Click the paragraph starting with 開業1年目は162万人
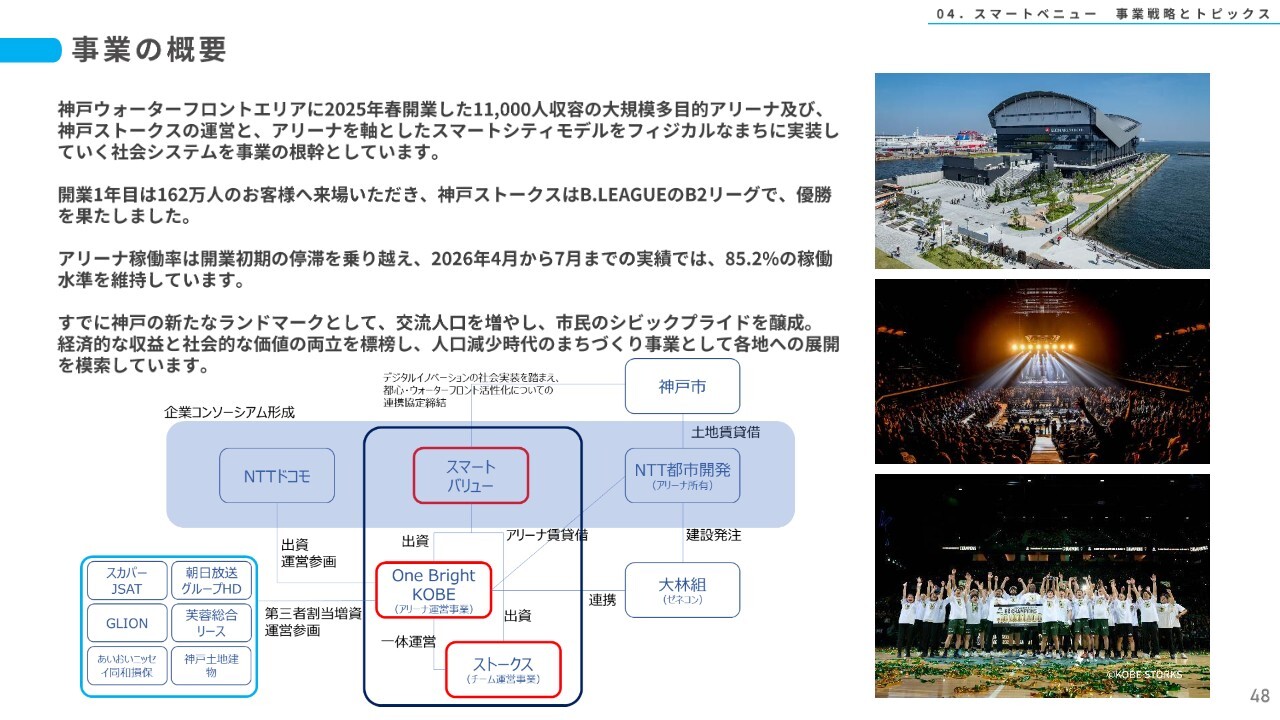Viewport: 1280px width, 720px height. [x=445, y=205]
